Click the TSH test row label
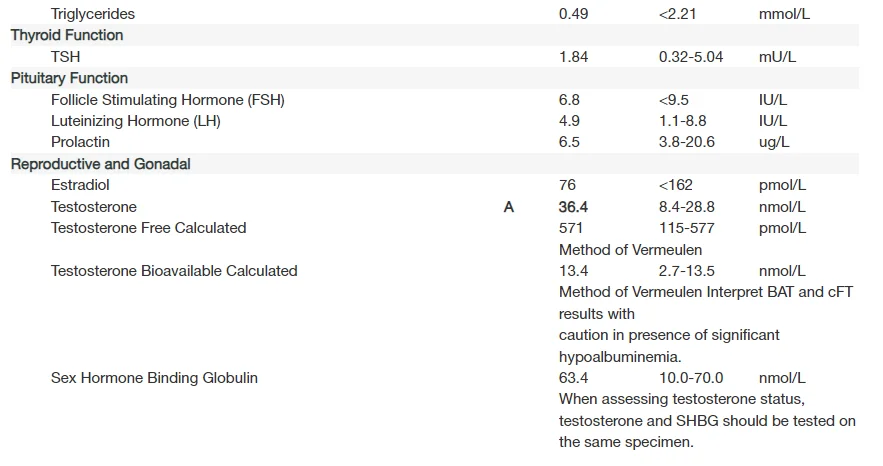Screen dimensions: 883x466 click(x=65, y=57)
